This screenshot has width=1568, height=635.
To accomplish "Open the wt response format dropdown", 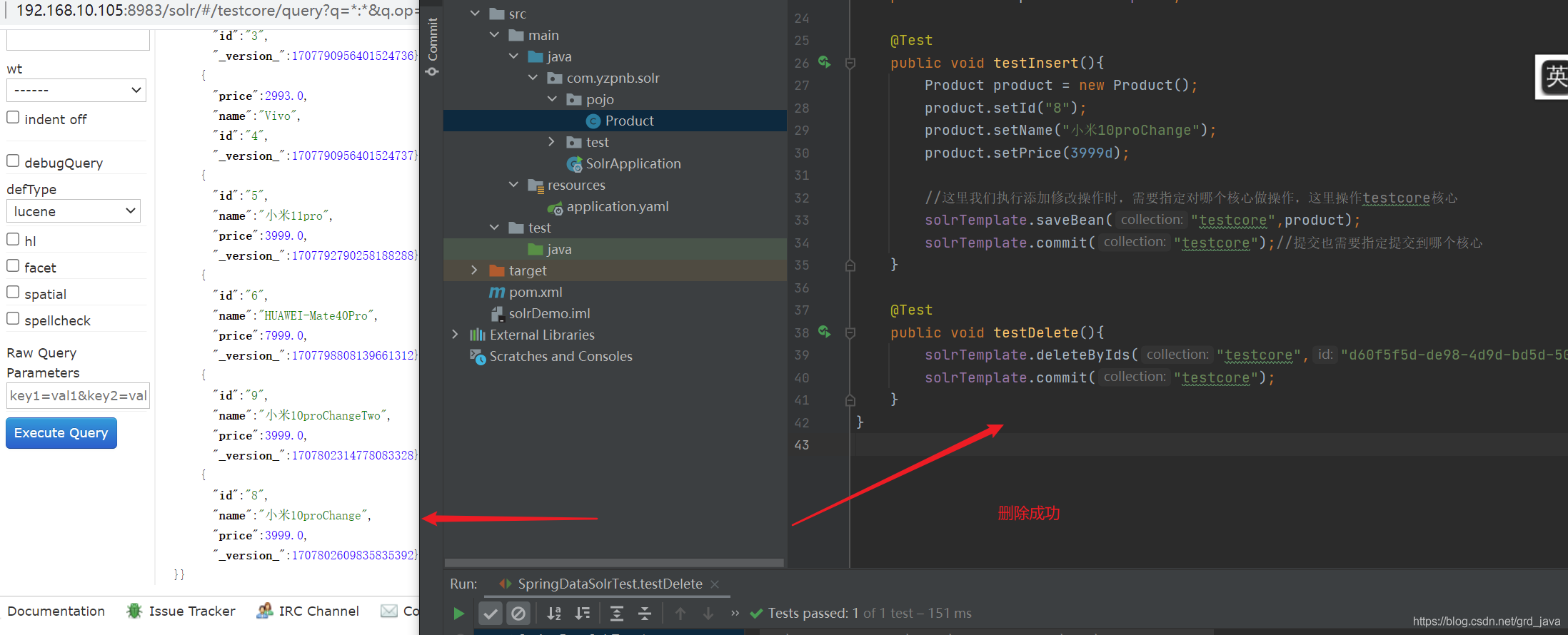I will pyautogui.click(x=76, y=91).
